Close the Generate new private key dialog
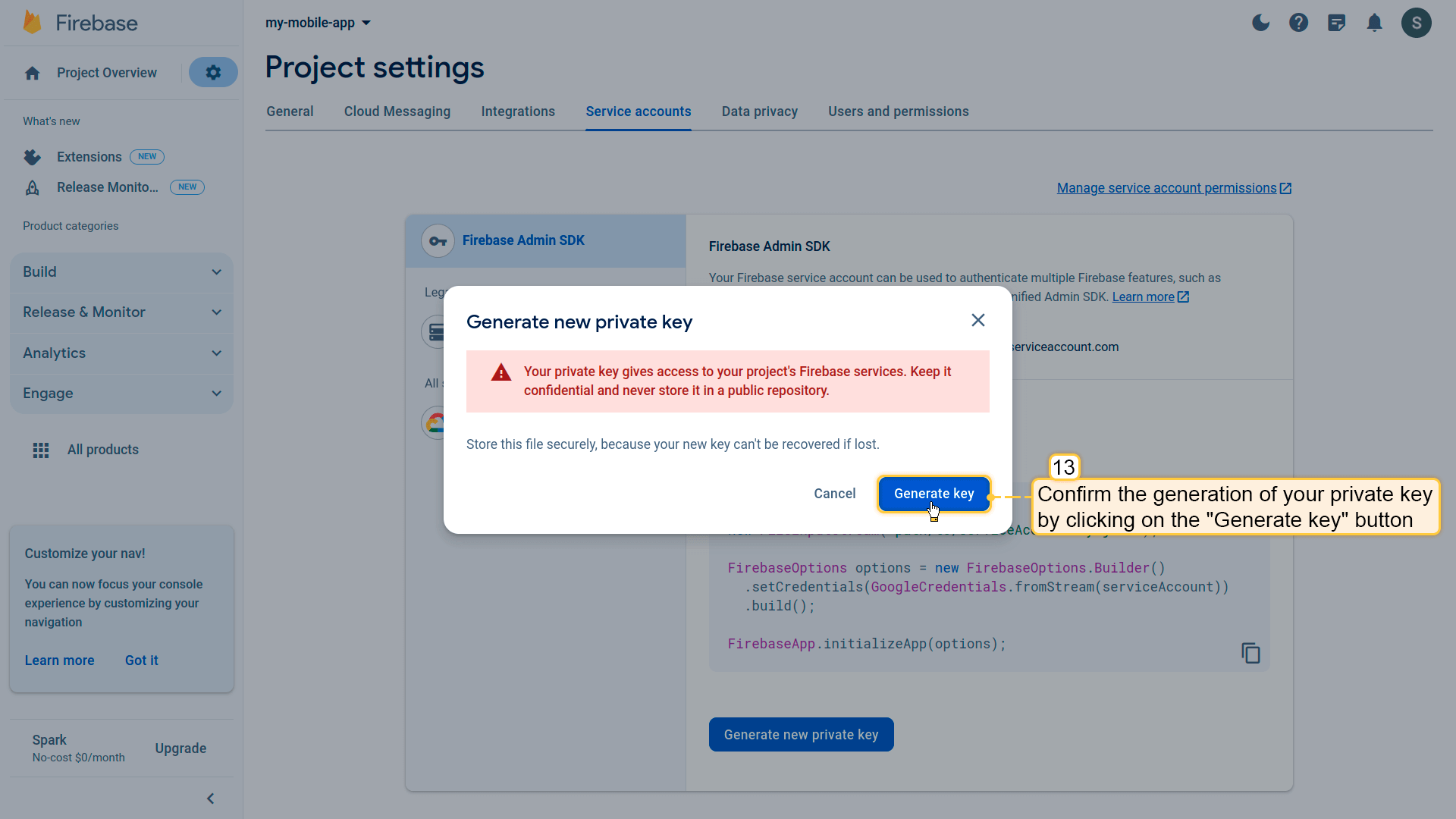1456x819 pixels. coord(978,320)
